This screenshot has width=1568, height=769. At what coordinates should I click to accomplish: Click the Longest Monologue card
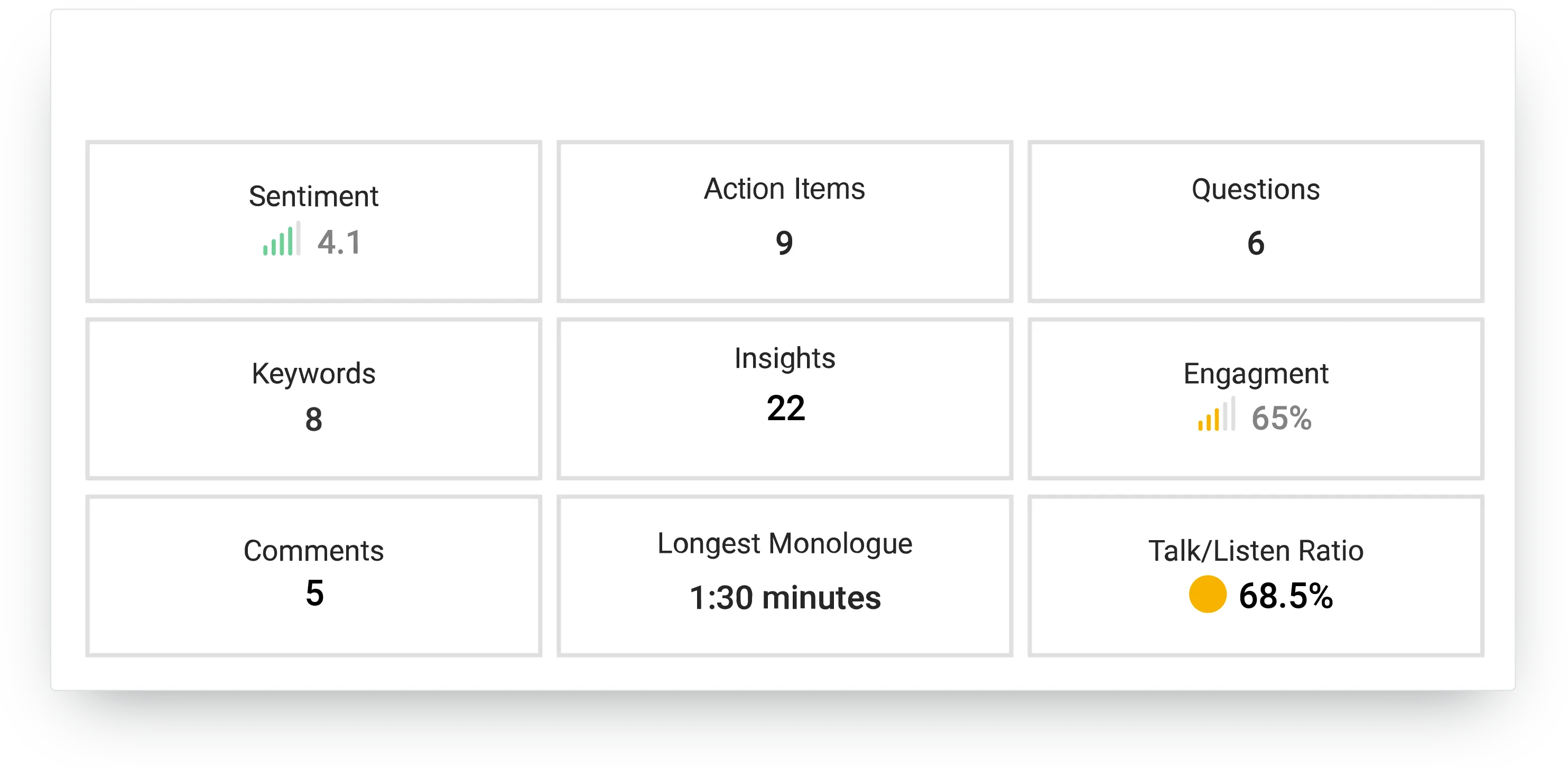pos(784,576)
